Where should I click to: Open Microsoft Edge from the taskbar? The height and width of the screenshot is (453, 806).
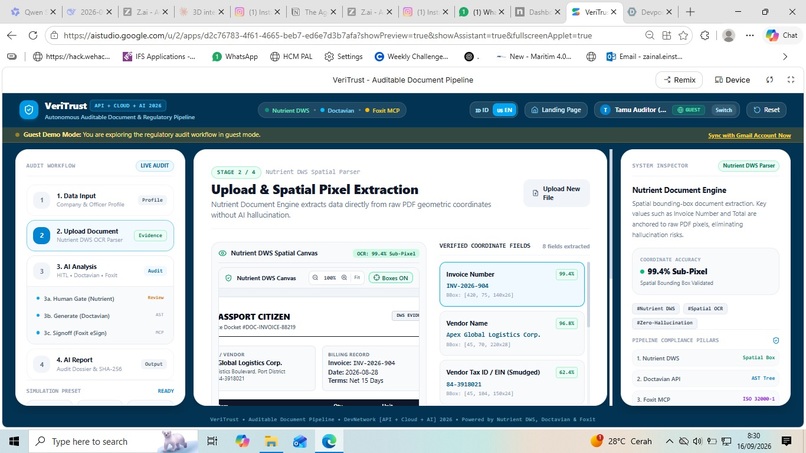click(329, 441)
